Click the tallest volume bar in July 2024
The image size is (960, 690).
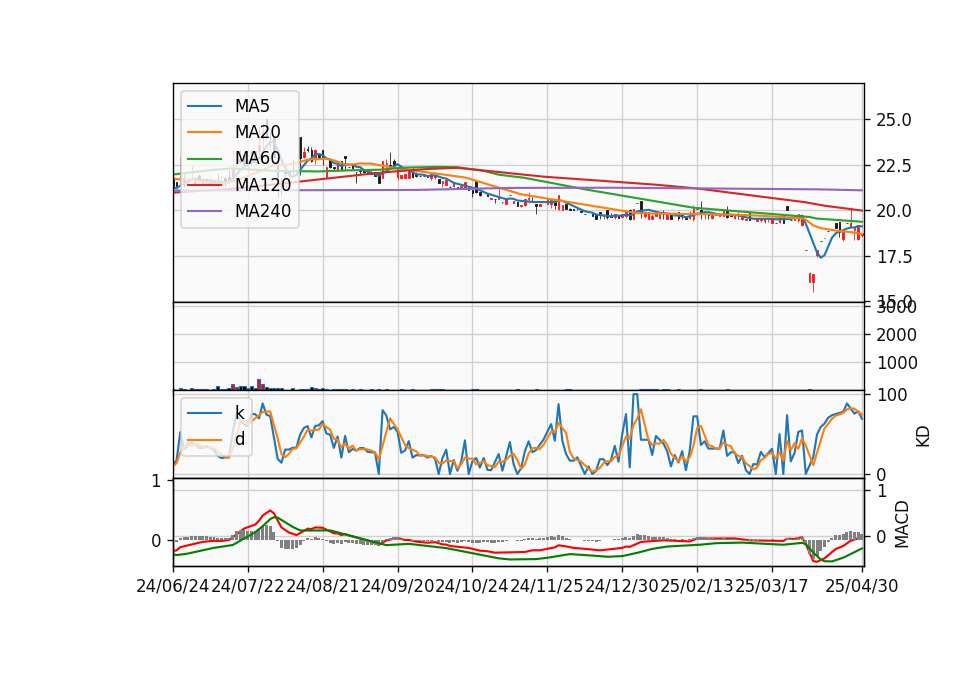click(259, 384)
